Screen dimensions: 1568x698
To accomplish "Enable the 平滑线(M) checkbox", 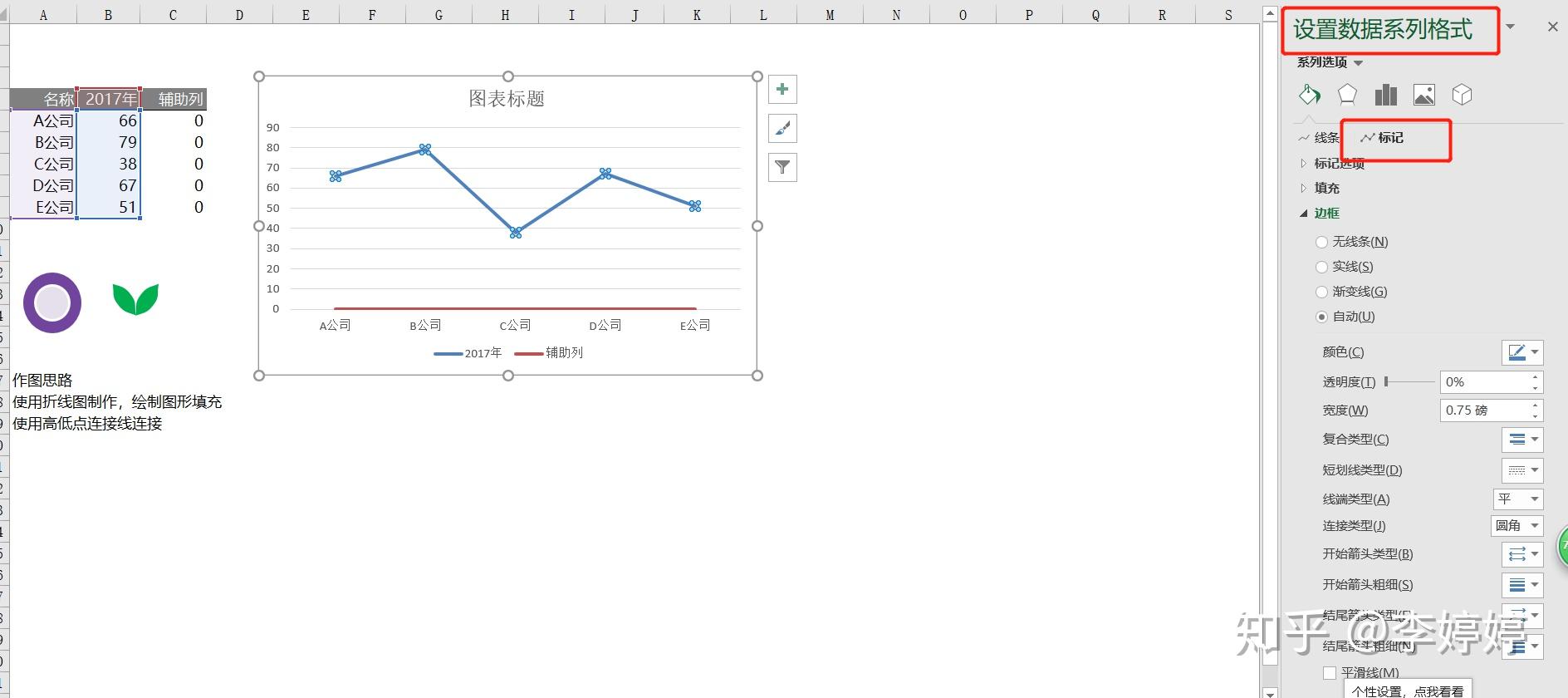I will (x=1330, y=672).
